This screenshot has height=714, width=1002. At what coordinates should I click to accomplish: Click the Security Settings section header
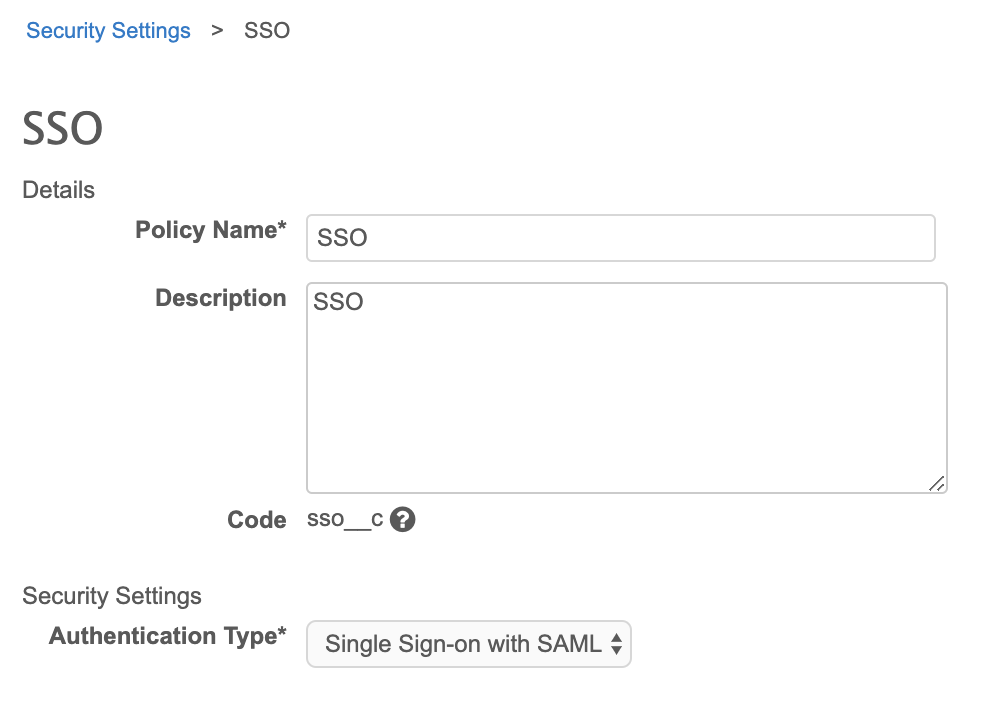(x=112, y=596)
